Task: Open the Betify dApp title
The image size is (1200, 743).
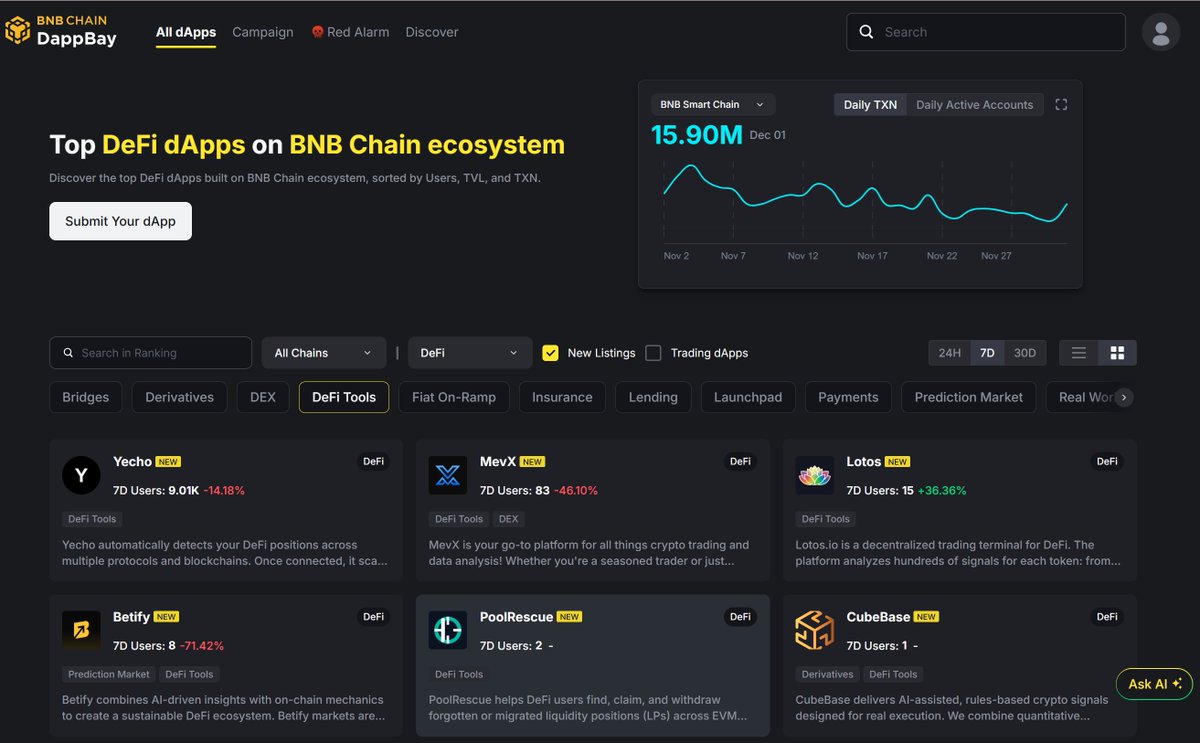Action: tap(131, 616)
